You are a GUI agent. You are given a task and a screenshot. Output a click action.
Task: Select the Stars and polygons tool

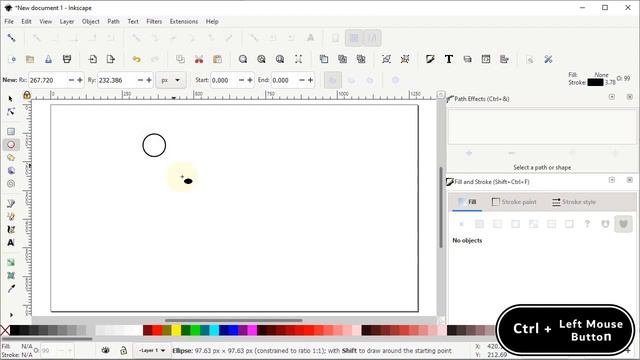click(11, 158)
